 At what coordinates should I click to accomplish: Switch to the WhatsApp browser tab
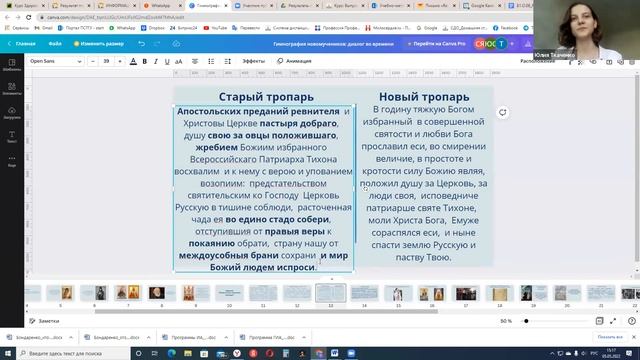coord(162,6)
